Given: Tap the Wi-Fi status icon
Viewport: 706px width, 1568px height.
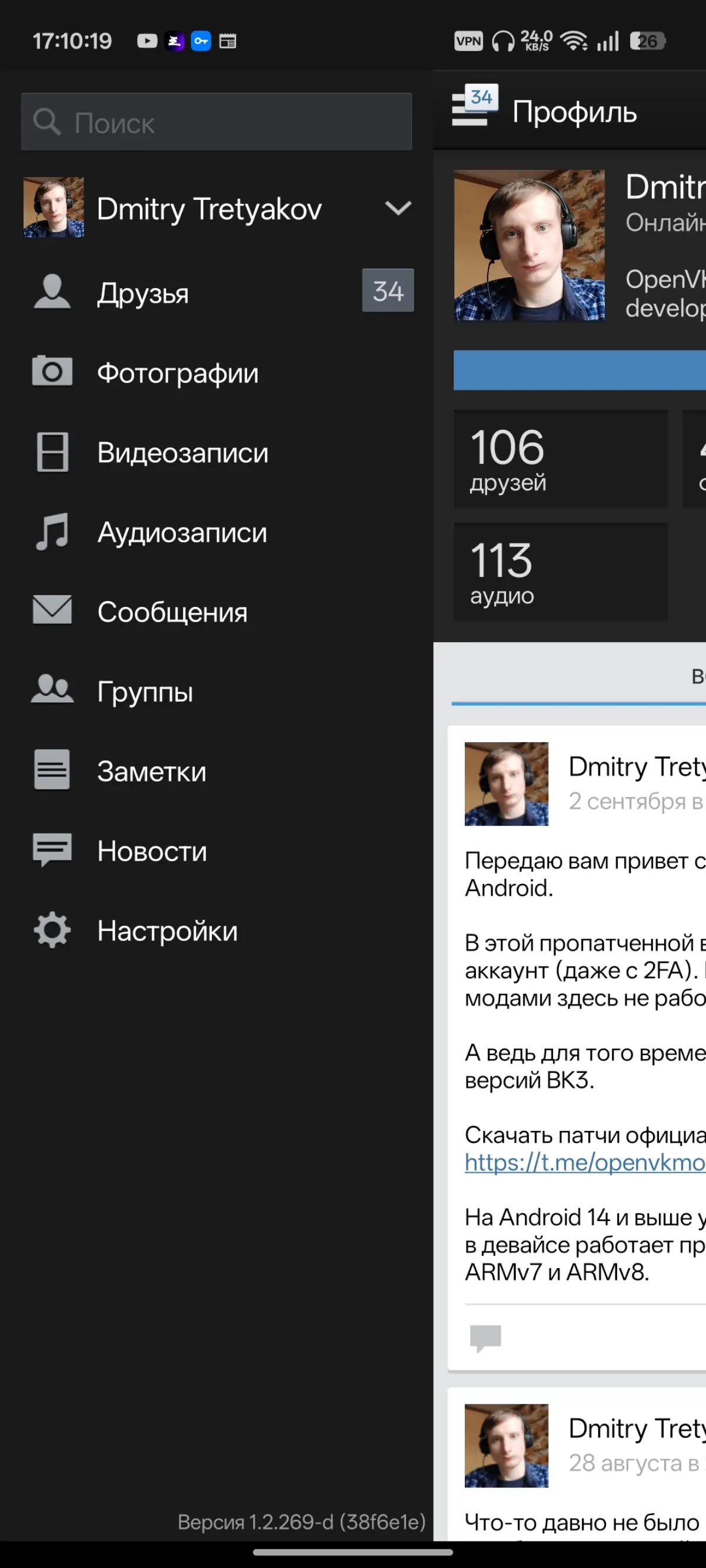Looking at the screenshot, I should click(x=574, y=41).
